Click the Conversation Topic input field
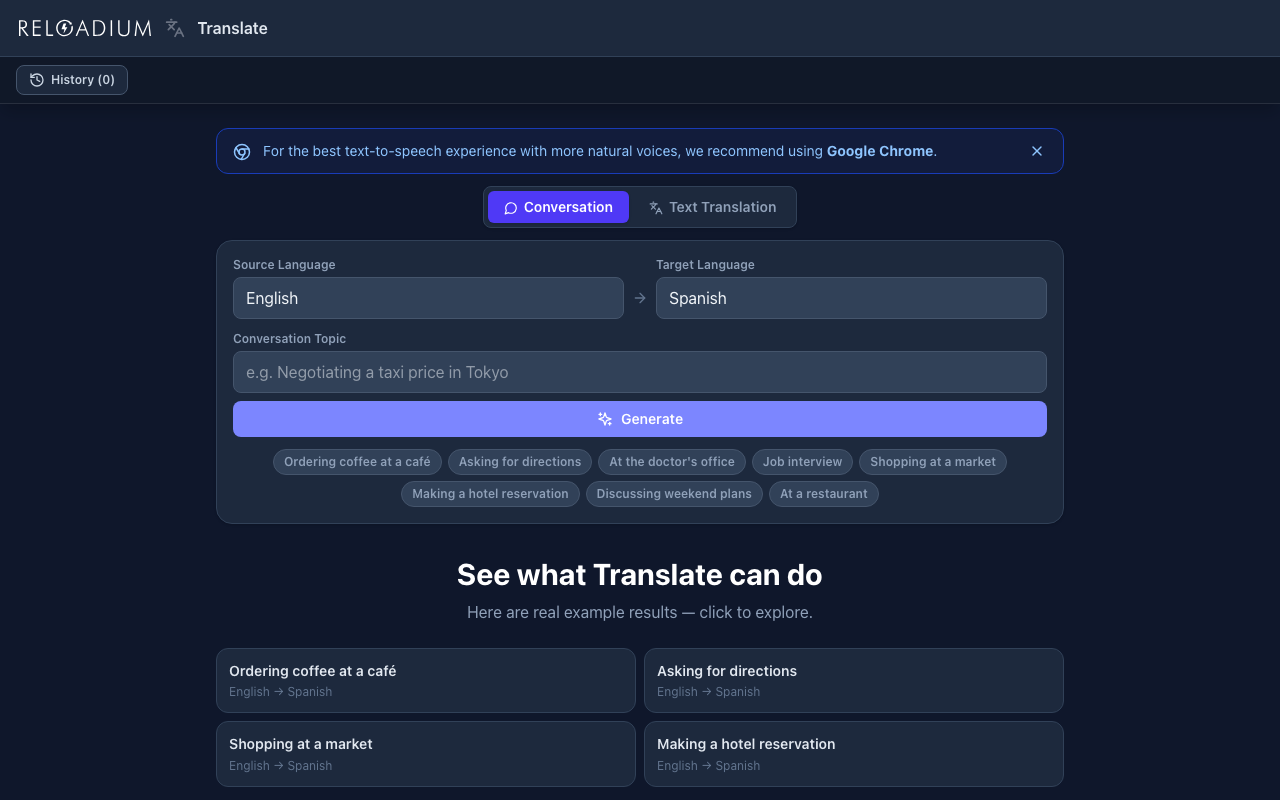The height and width of the screenshot is (800, 1280). [640, 372]
